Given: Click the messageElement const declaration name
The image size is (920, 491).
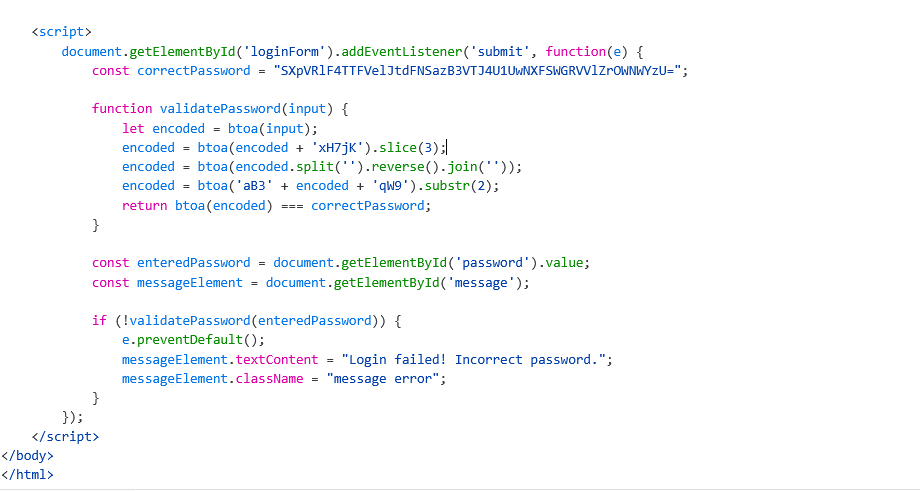Looking at the screenshot, I should click(190, 283).
